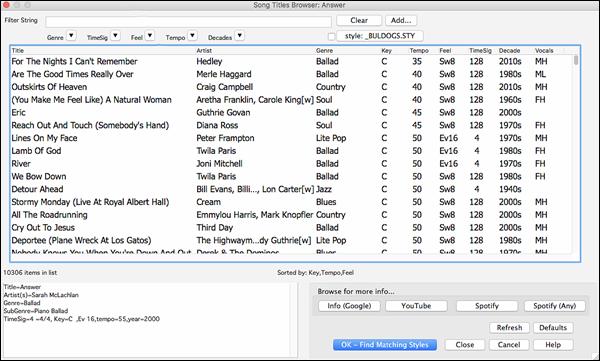Search the song on YouTube
600x361 pixels.
pos(416,306)
